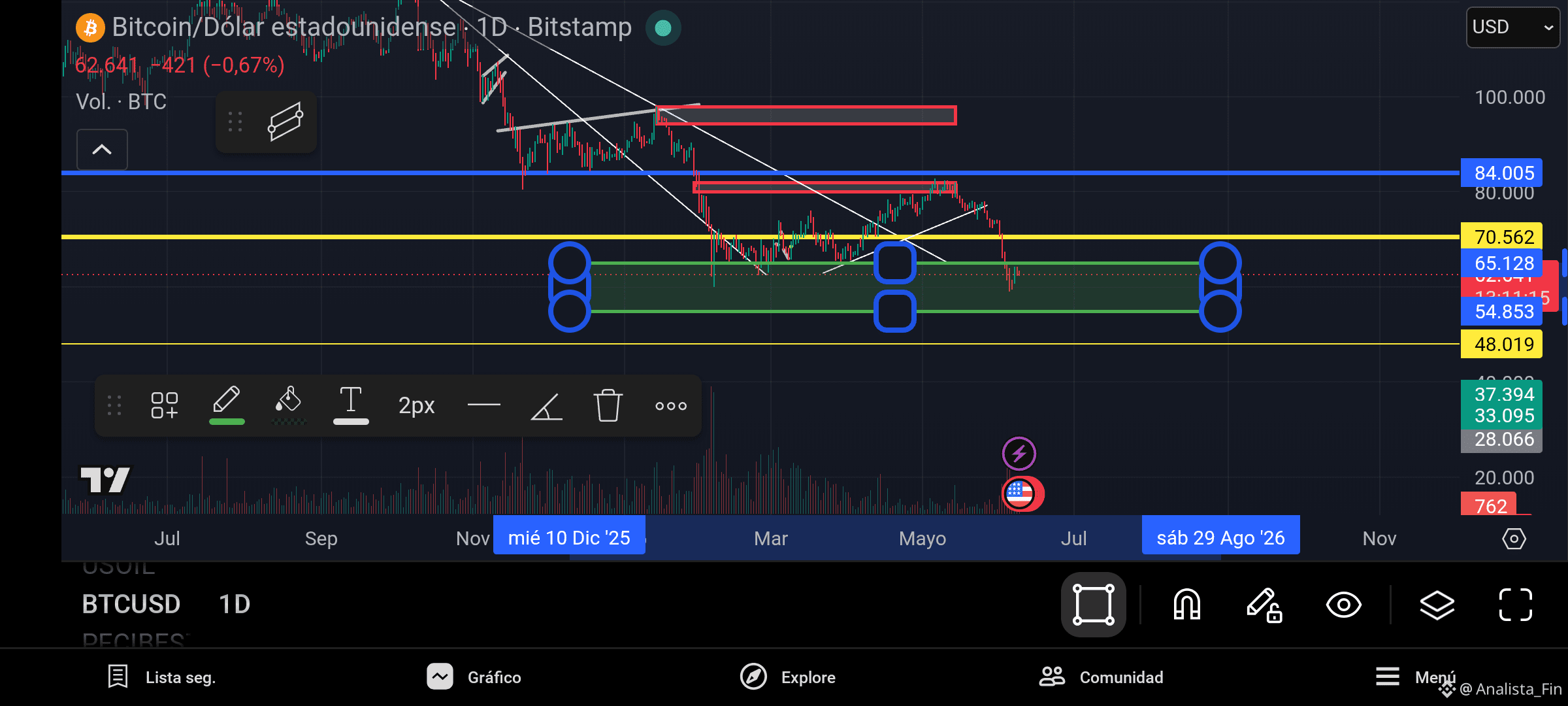Viewport: 1568px width, 706px height.
Task: Enter fullscreen chart mode
Action: [x=1516, y=605]
